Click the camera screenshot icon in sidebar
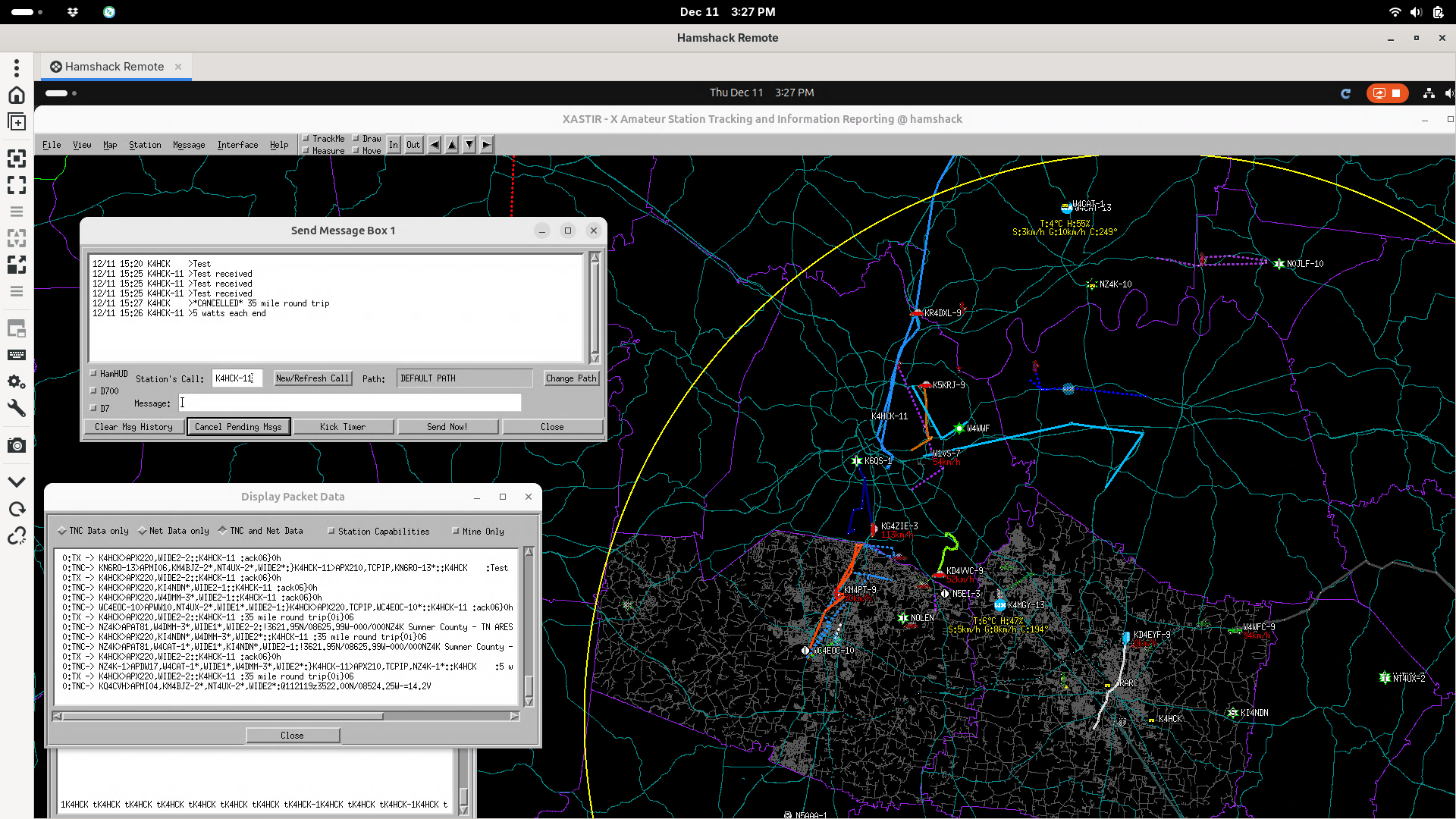1456x819 pixels. [x=17, y=446]
